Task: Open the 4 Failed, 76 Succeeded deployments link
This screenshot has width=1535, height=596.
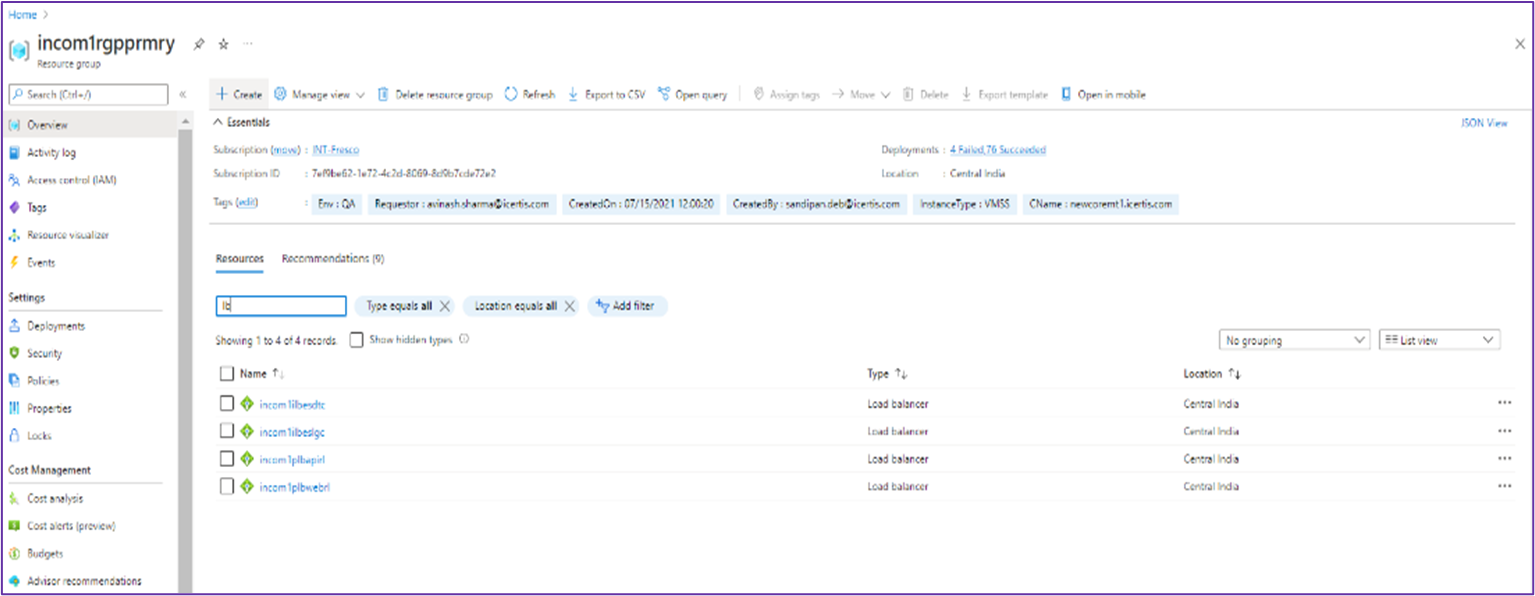Action: tap(997, 150)
